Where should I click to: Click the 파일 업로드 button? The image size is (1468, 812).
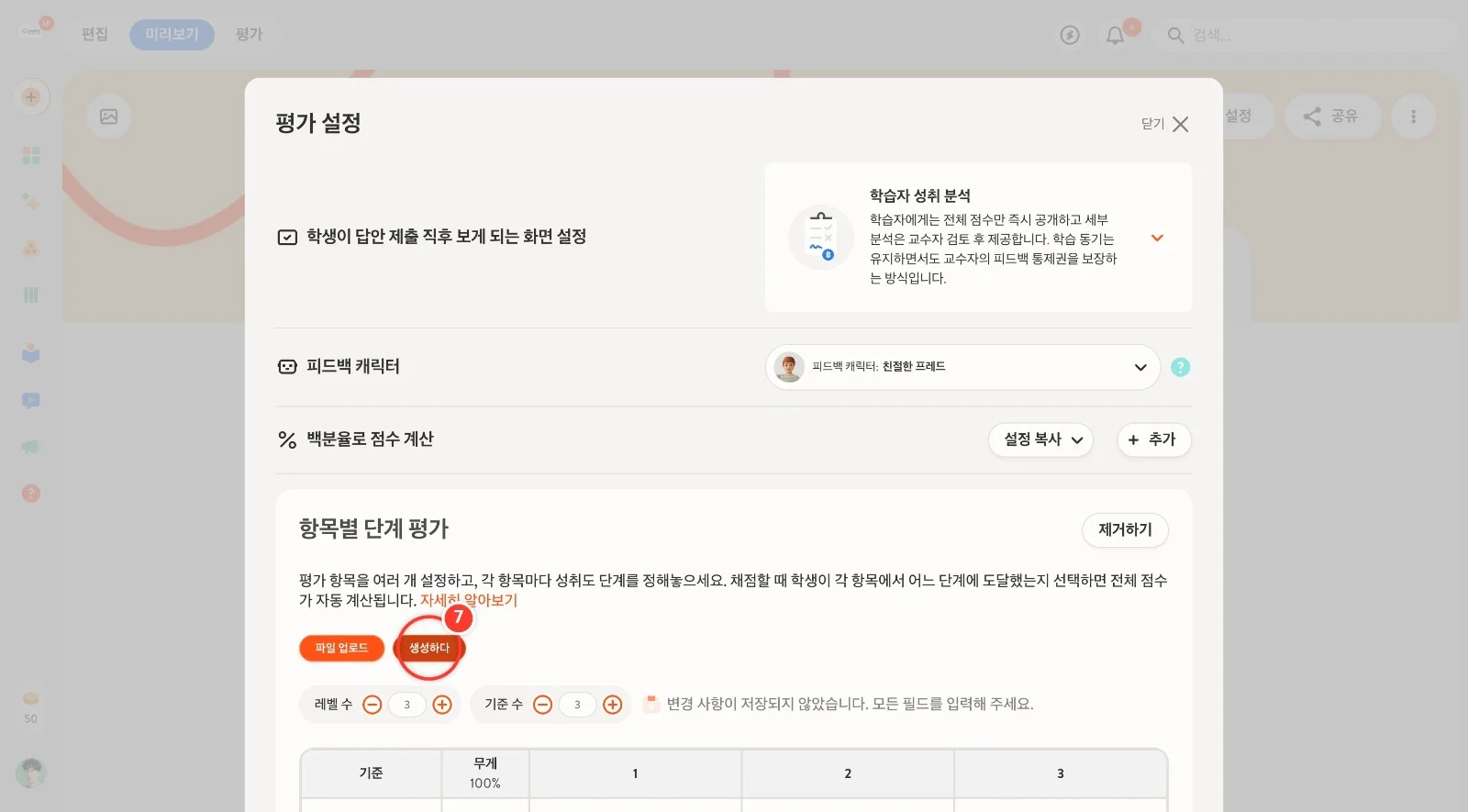click(341, 648)
